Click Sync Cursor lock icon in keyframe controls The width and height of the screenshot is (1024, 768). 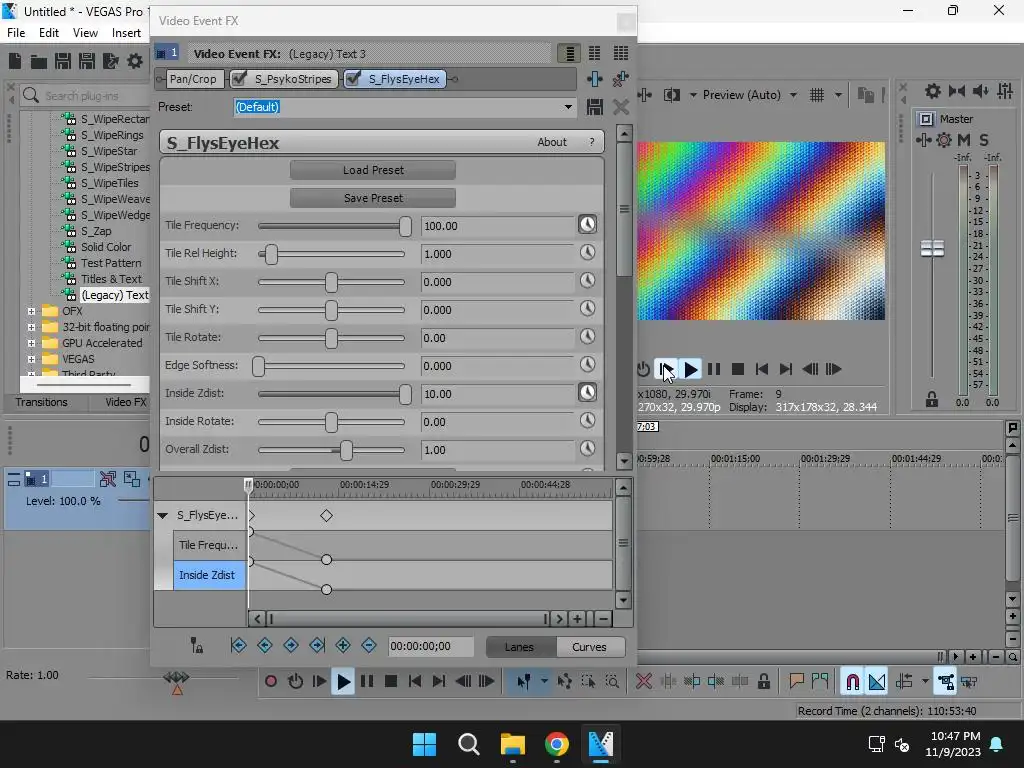coord(196,646)
